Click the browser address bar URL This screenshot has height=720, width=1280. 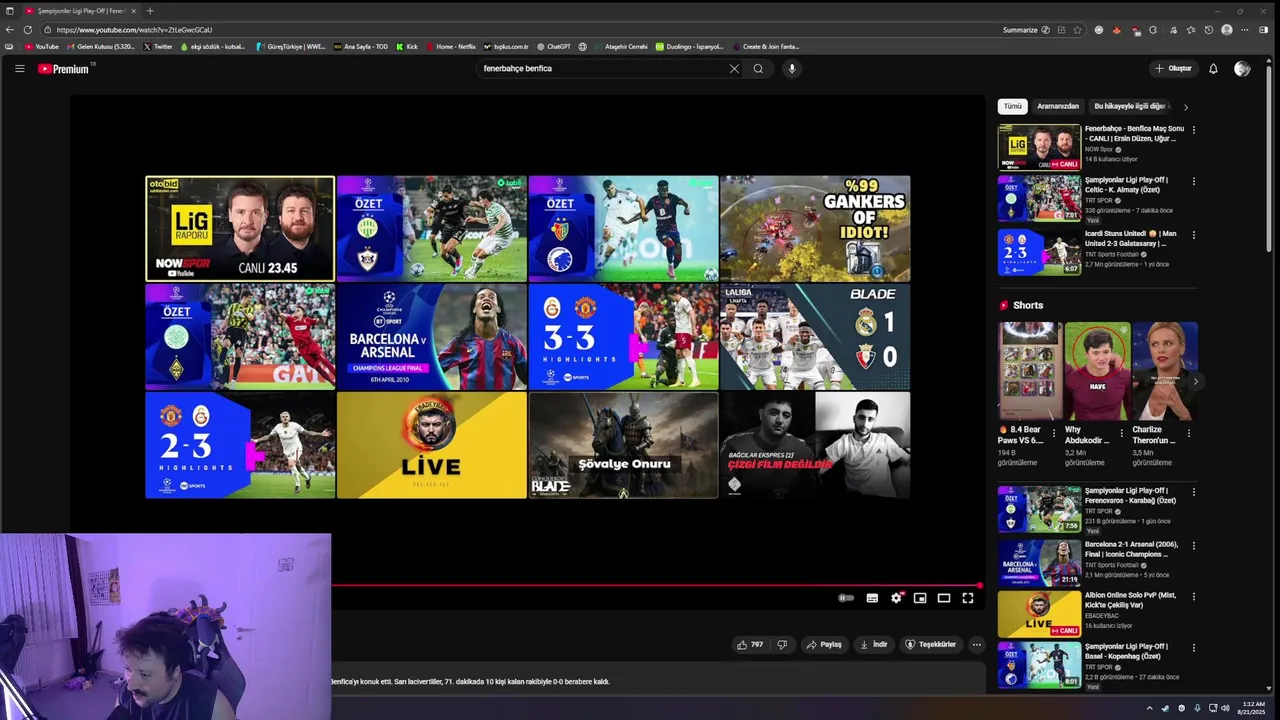[134, 30]
